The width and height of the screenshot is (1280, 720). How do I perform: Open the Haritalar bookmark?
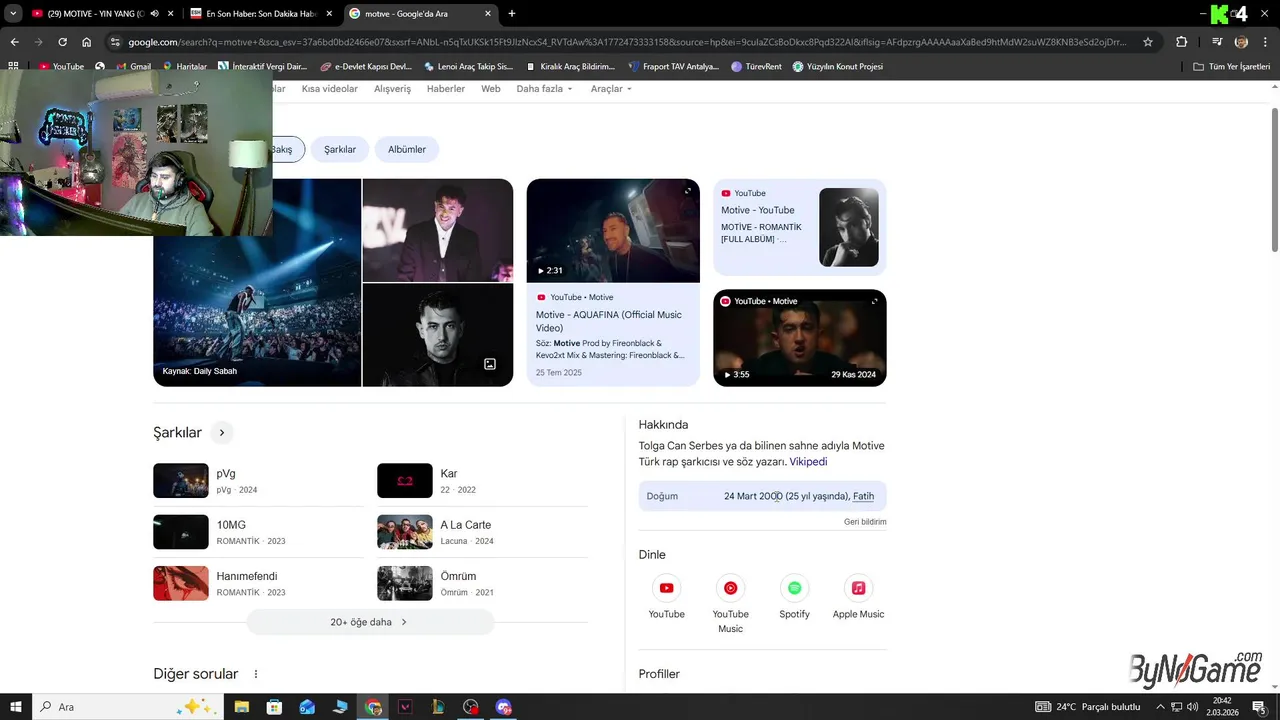[183, 66]
